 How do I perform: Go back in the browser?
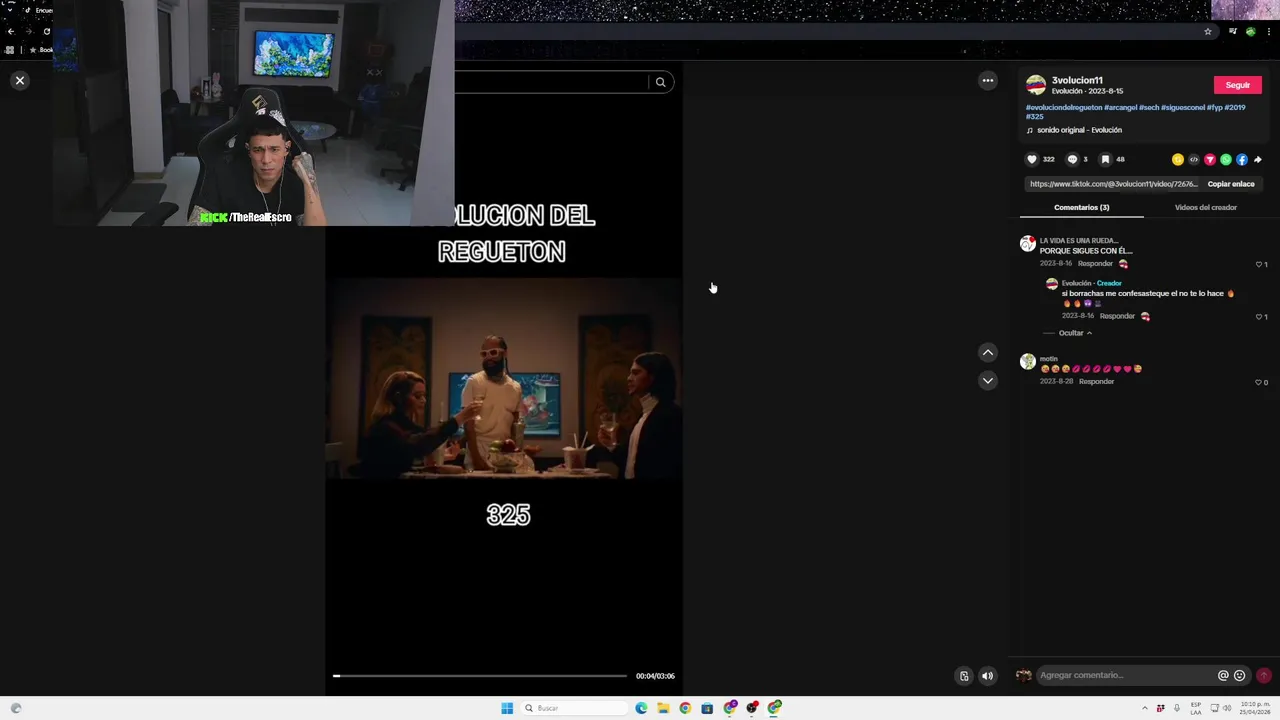11,31
